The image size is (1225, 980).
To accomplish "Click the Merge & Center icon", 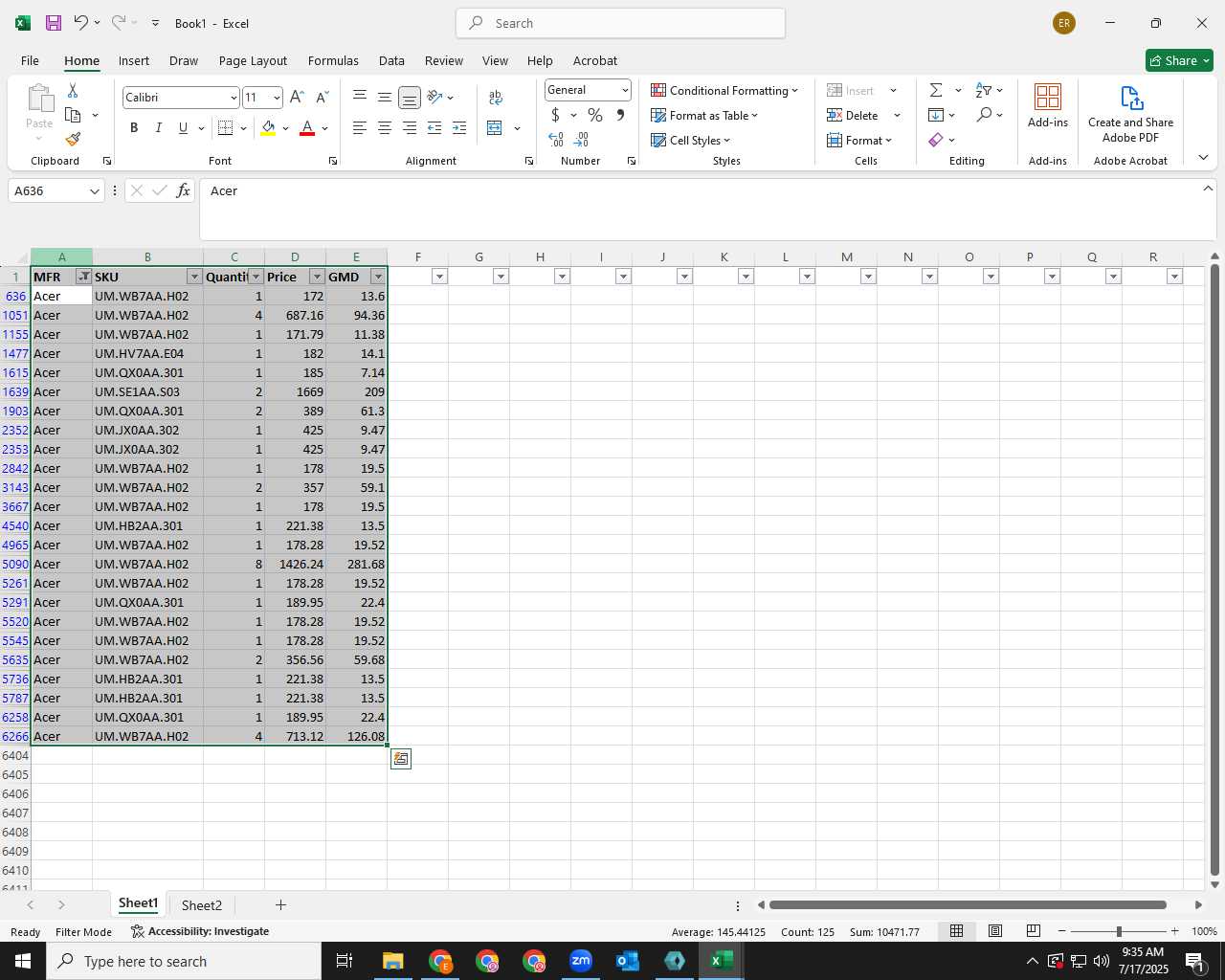I will [x=495, y=128].
